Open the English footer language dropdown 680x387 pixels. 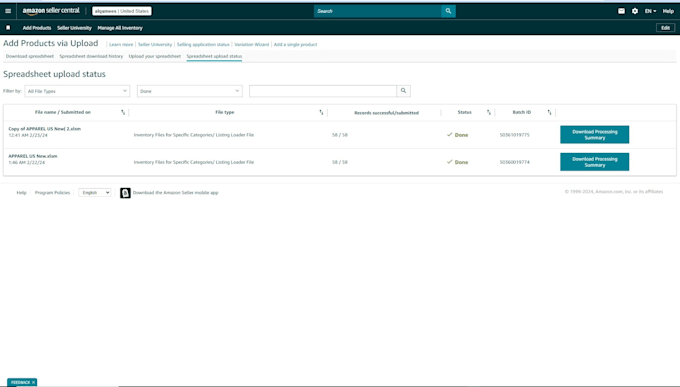(x=95, y=193)
